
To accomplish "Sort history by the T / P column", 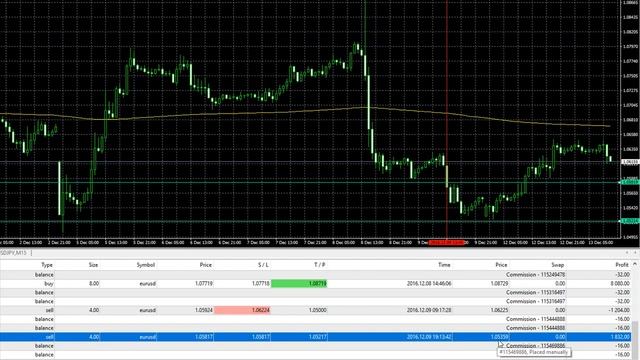I will tap(320, 265).
